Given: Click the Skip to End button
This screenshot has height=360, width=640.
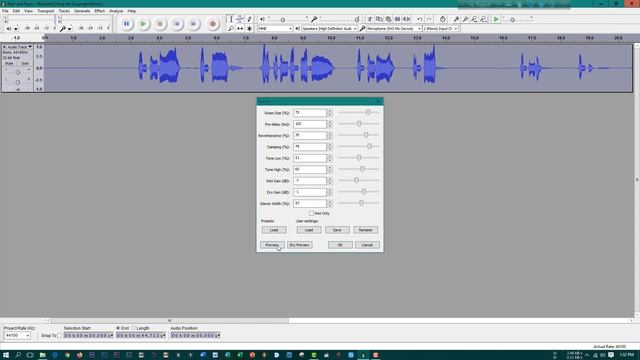Looking at the screenshot, I should [x=194, y=24].
